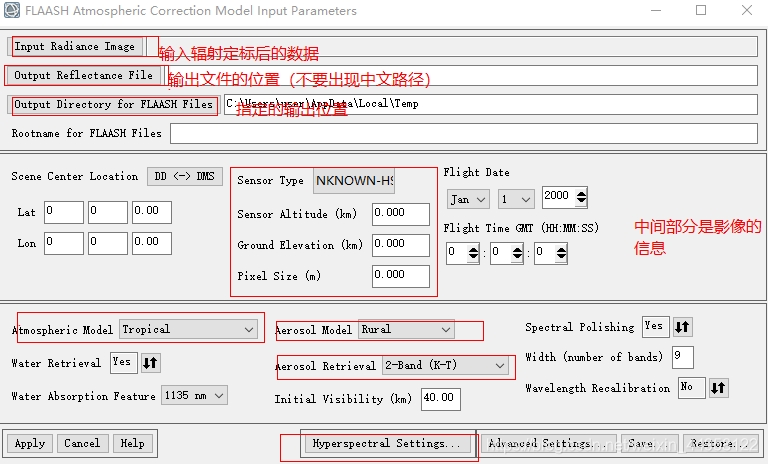Click the Restore button
Viewport: 768px width, 464px height.
click(721, 443)
